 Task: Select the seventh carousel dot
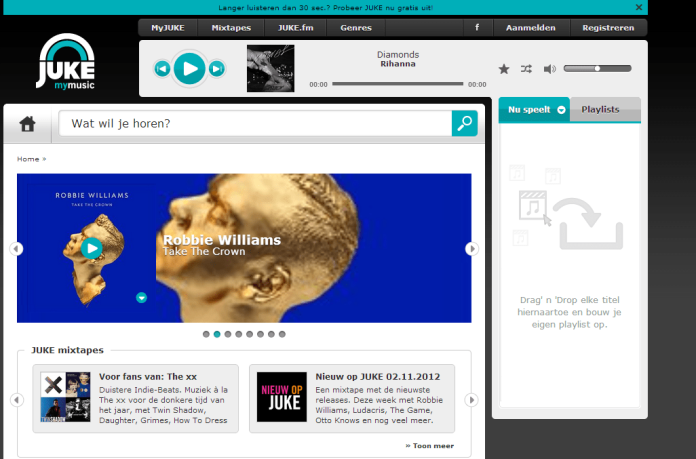pos(271,334)
